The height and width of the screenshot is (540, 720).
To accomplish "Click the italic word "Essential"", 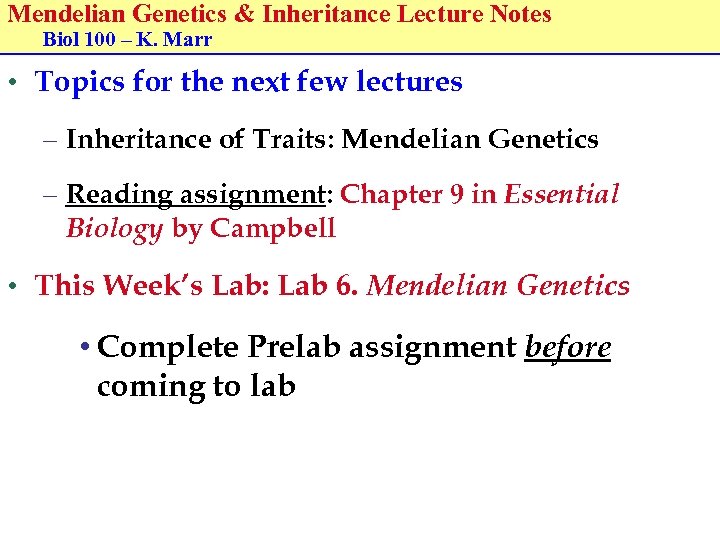I will click(x=562, y=194).
